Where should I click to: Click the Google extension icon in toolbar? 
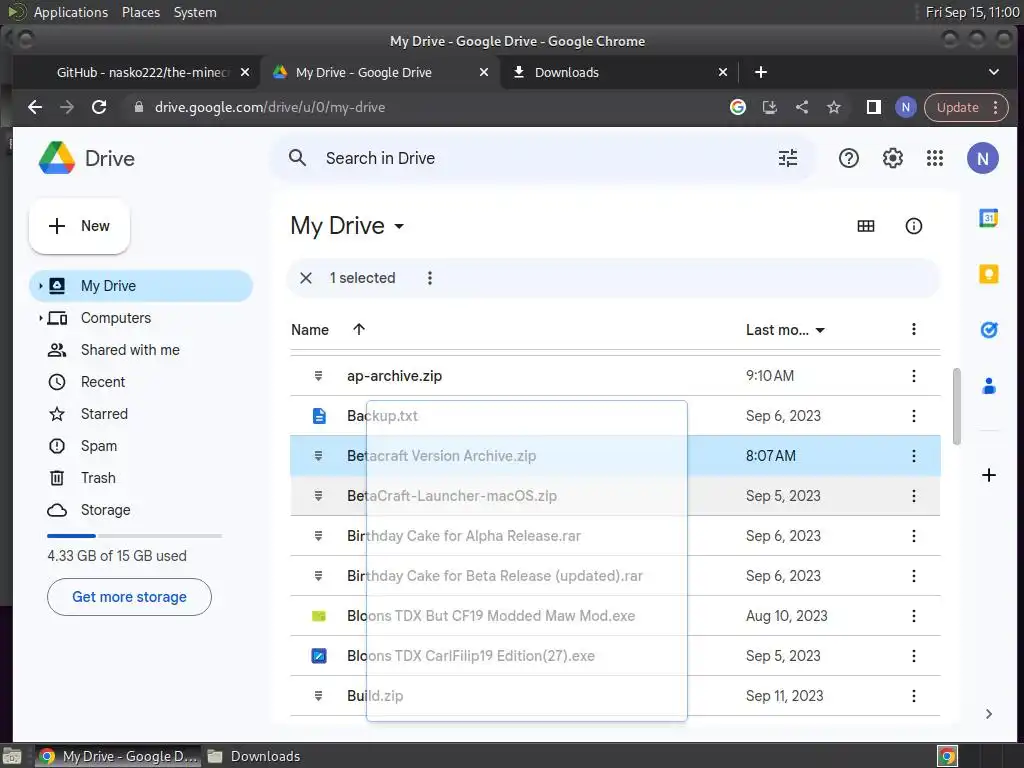pyautogui.click(x=737, y=107)
